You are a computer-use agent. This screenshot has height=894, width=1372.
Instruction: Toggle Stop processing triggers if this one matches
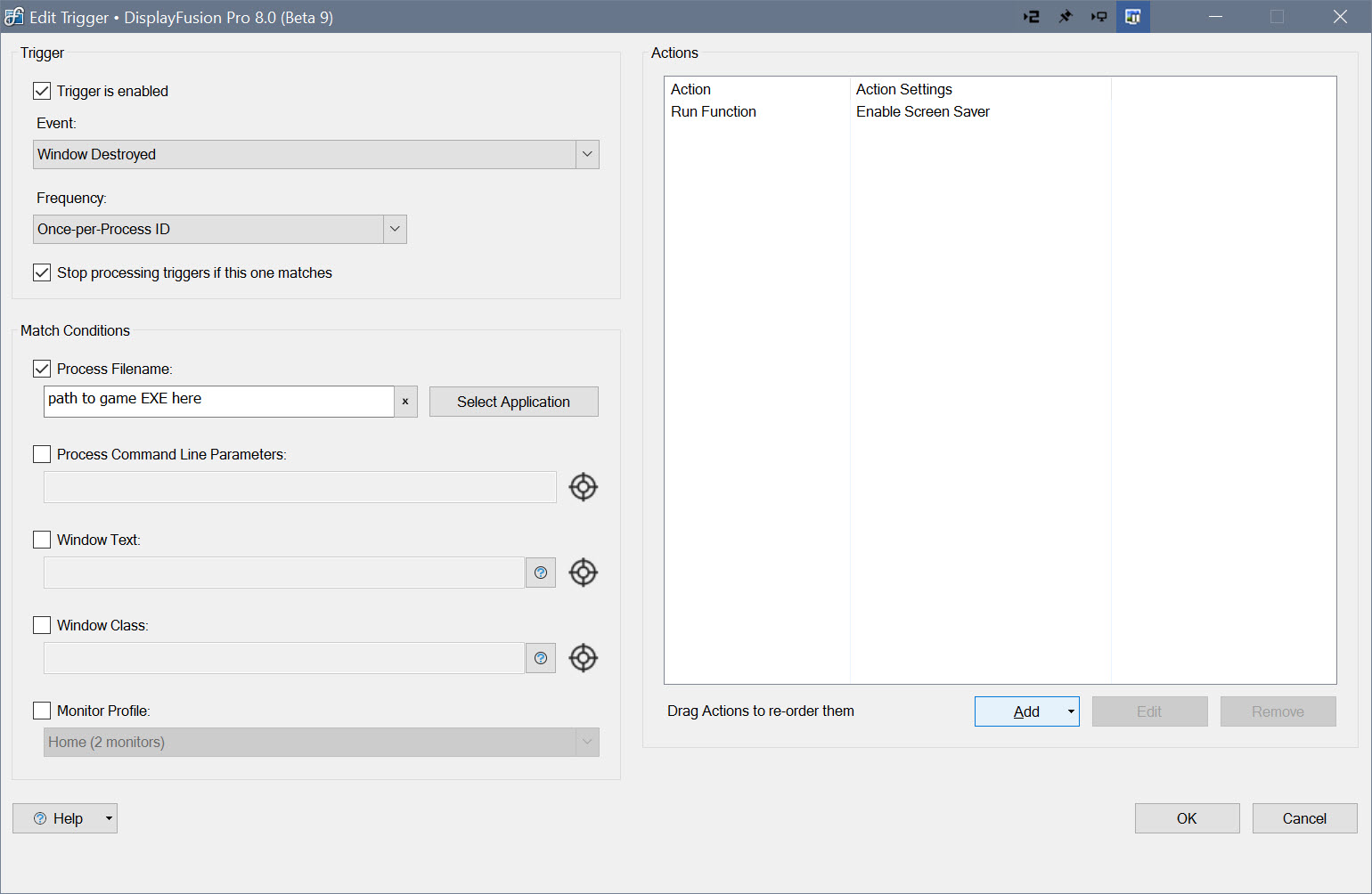click(42, 272)
